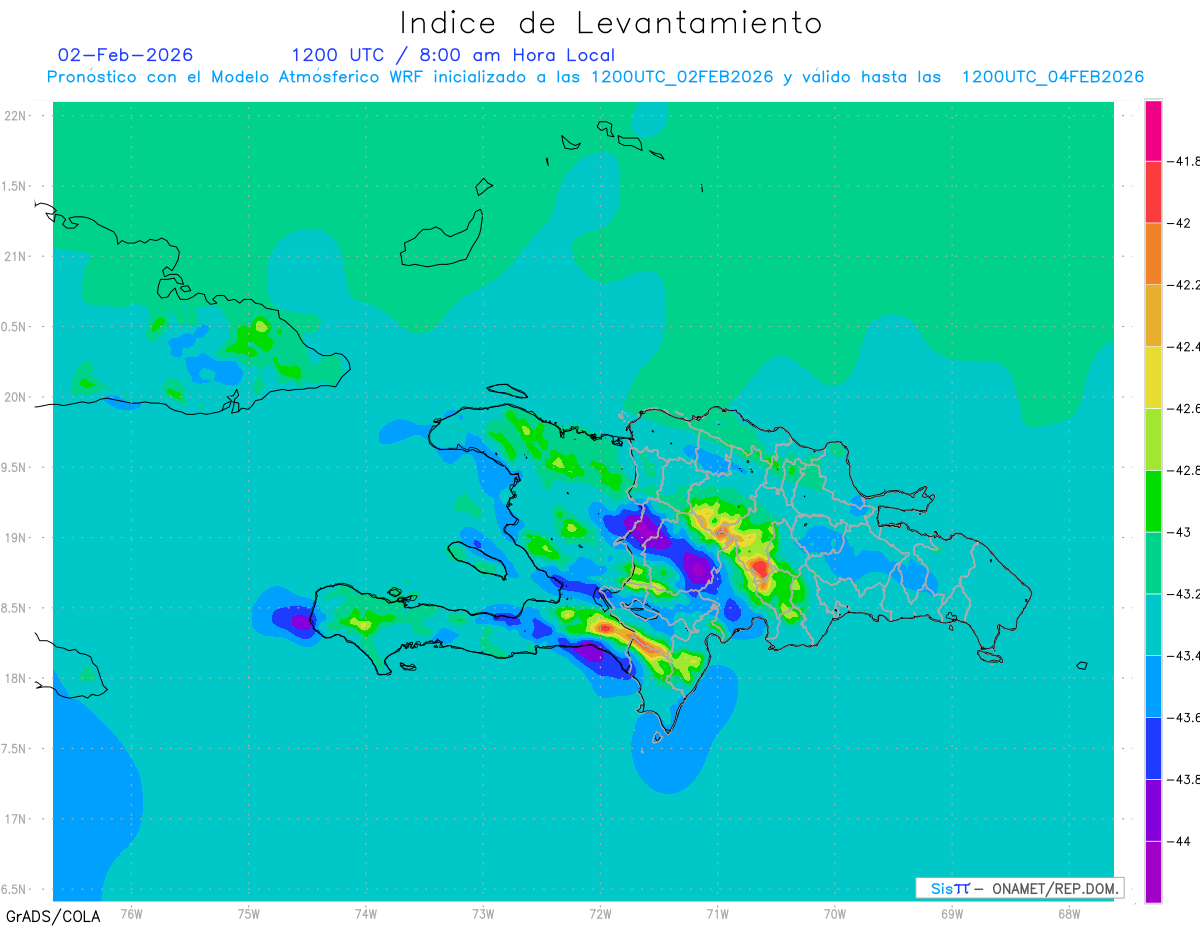Pick the lime swatch between -42.6 and -42.8
The width and height of the screenshot is (1200, 927).
pos(1153,440)
